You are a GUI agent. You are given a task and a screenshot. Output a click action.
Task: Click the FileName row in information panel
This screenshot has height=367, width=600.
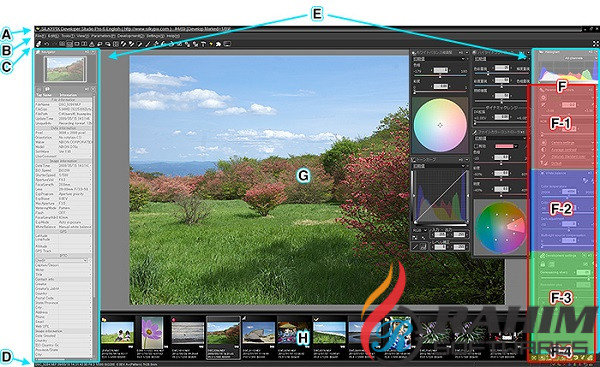[64, 104]
